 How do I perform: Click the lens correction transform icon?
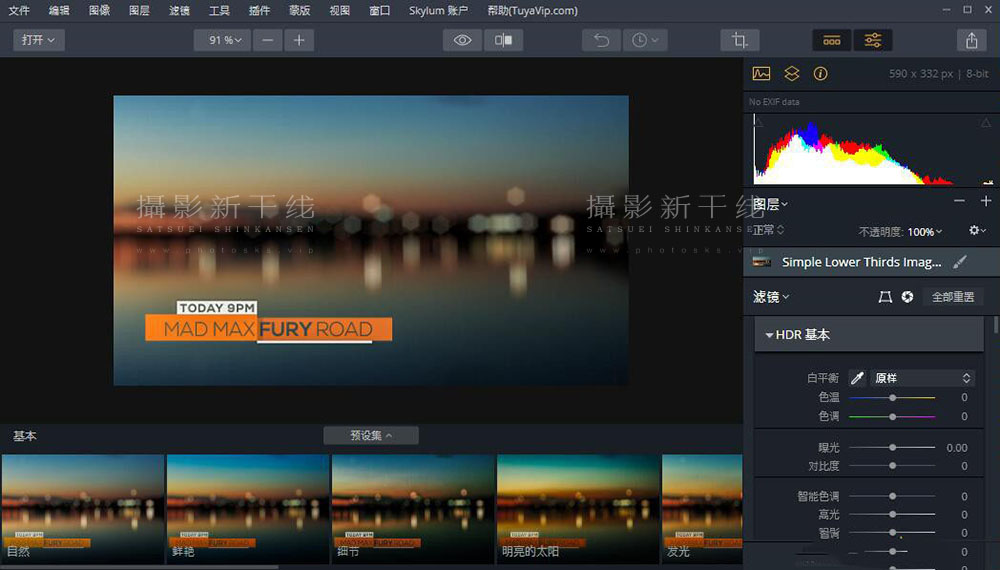click(x=885, y=297)
